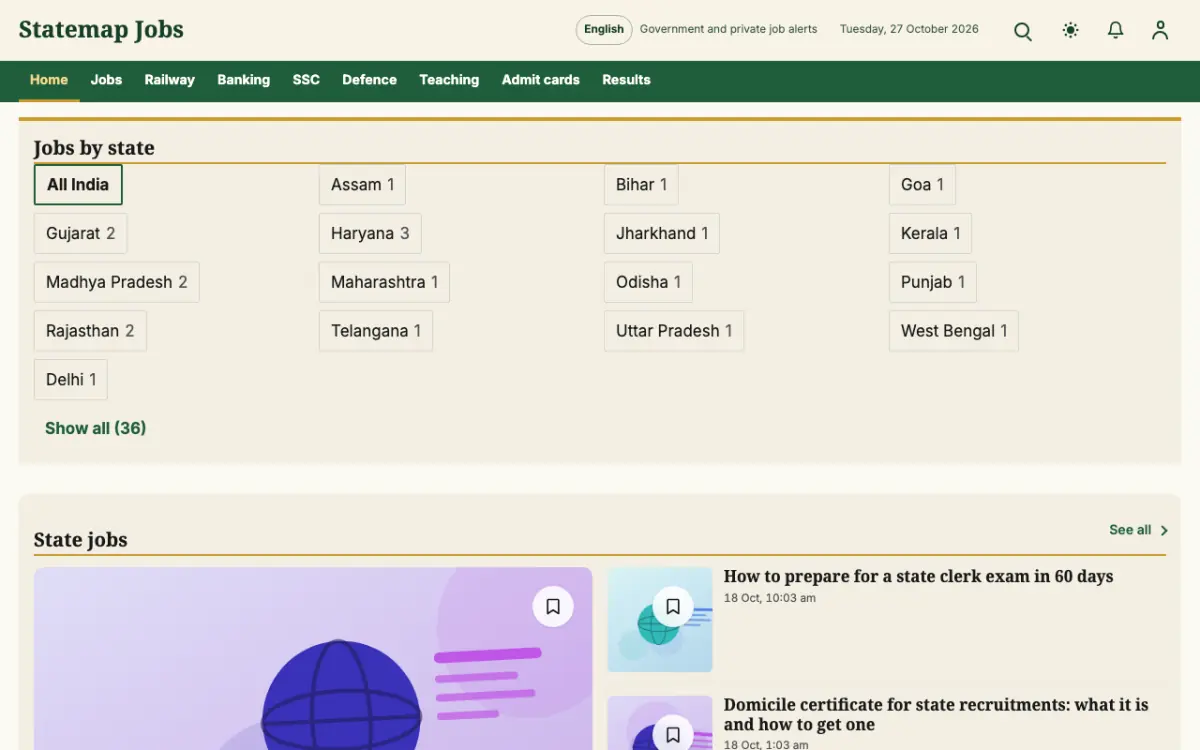Click the 'State jobs' section heading
This screenshot has width=1200, height=750.
point(81,540)
